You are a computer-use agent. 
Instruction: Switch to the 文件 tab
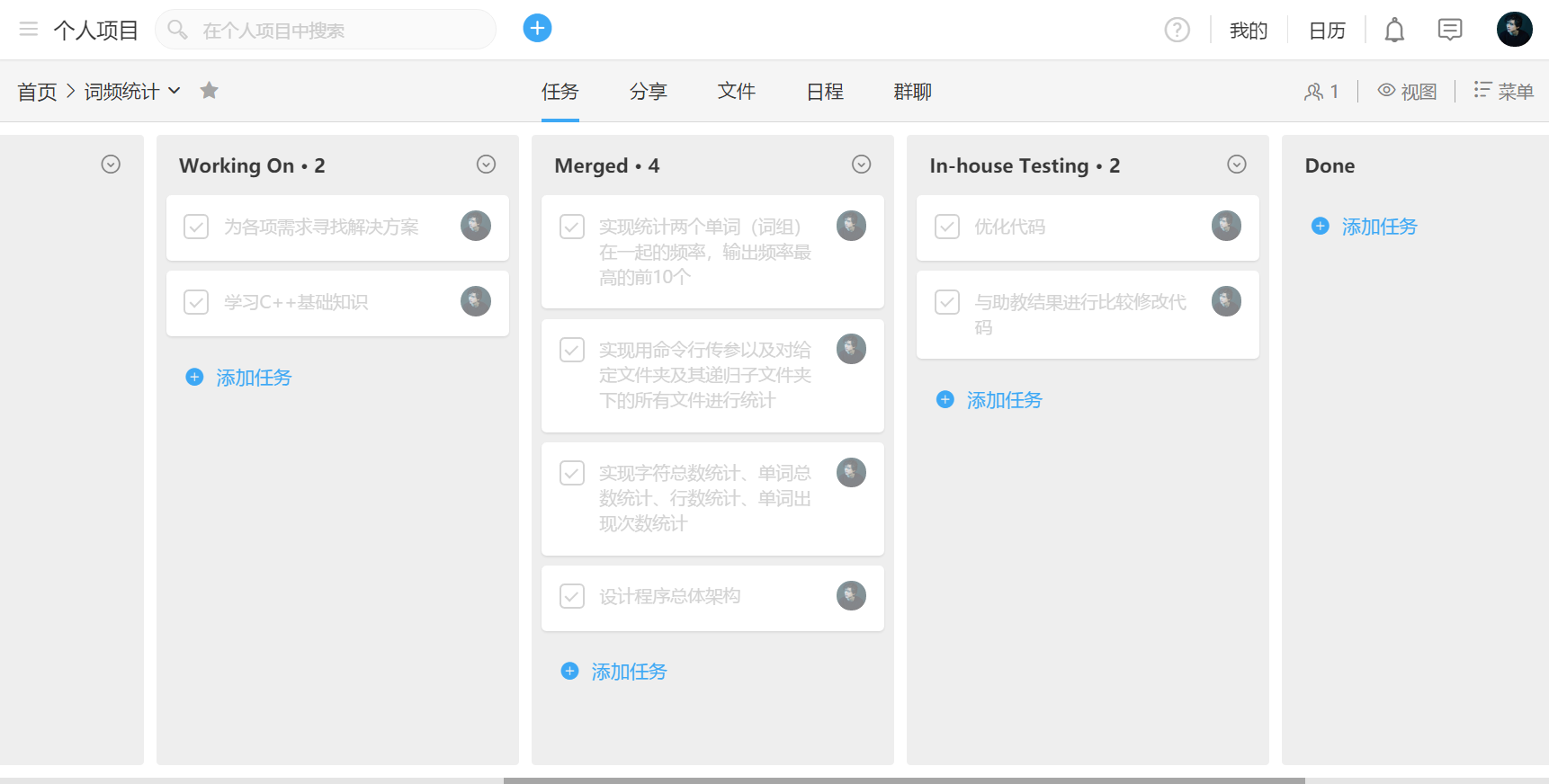[736, 92]
